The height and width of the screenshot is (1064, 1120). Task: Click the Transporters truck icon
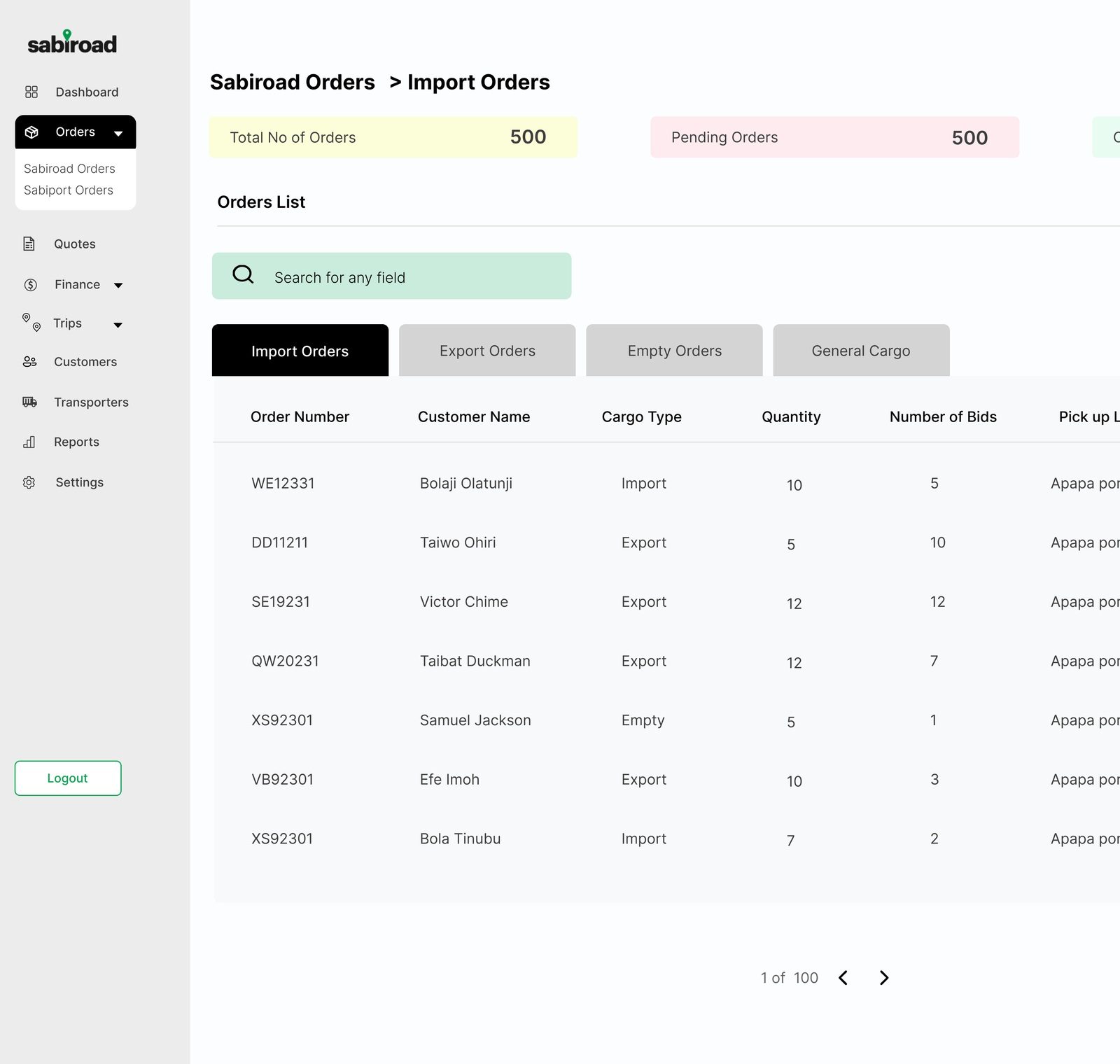click(29, 402)
